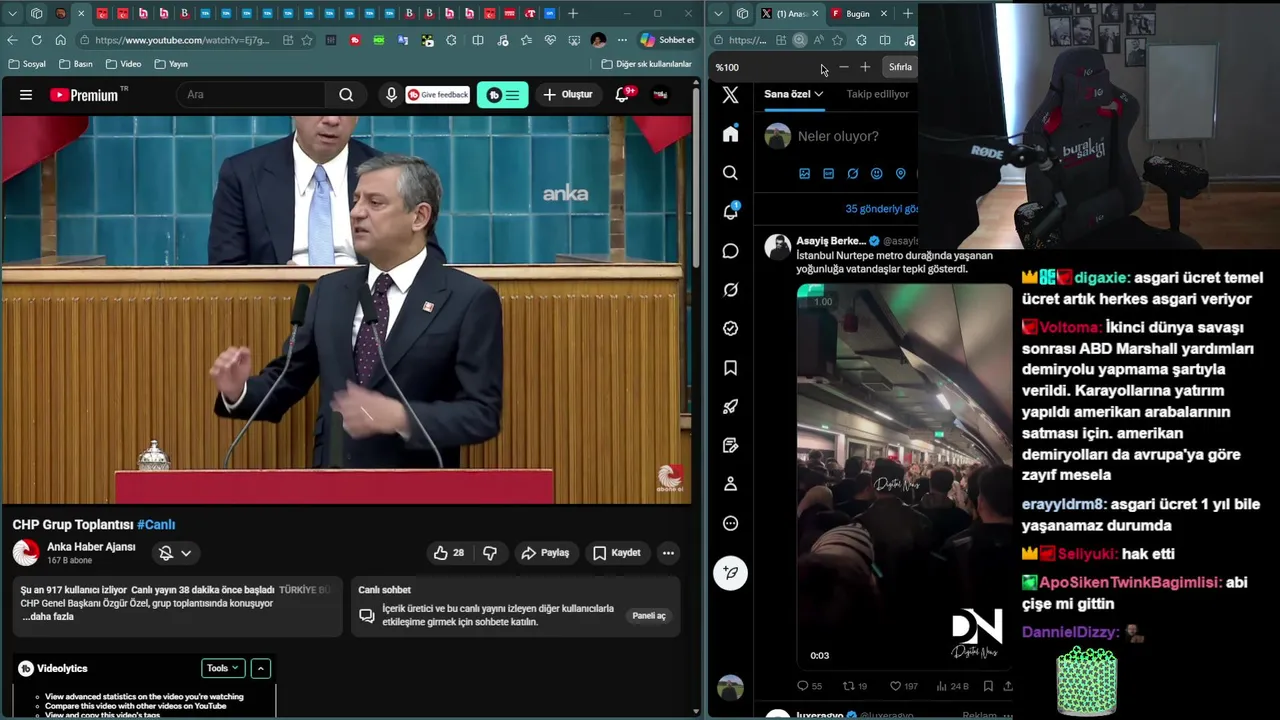Open the video's three-dot more actions

(668, 553)
